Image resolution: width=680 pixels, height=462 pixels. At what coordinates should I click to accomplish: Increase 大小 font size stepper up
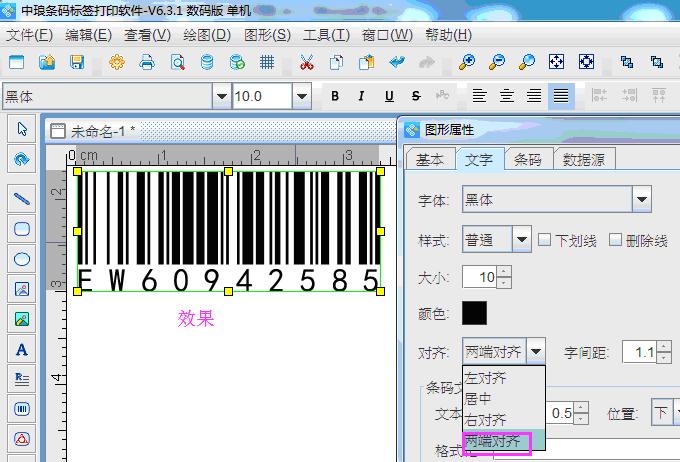tap(504, 272)
